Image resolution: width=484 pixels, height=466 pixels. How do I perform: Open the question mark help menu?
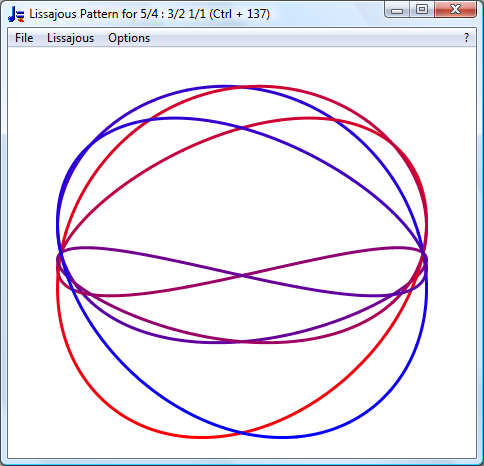tap(466, 38)
